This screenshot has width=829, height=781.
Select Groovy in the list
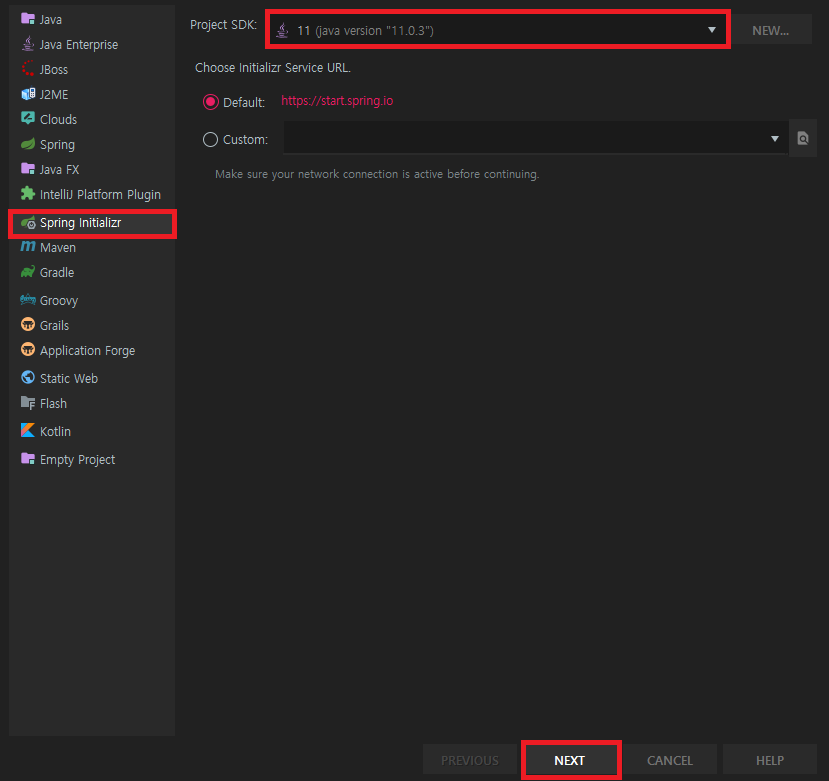[92, 300]
